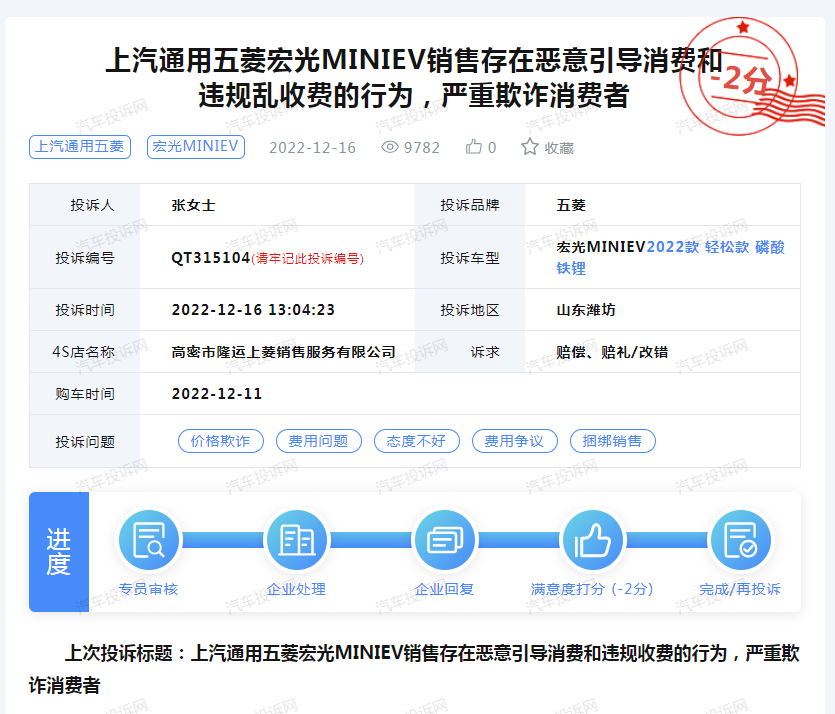Select the 态度不好 issue tag
Screen dimensions: 835x714
pos(416,441)
